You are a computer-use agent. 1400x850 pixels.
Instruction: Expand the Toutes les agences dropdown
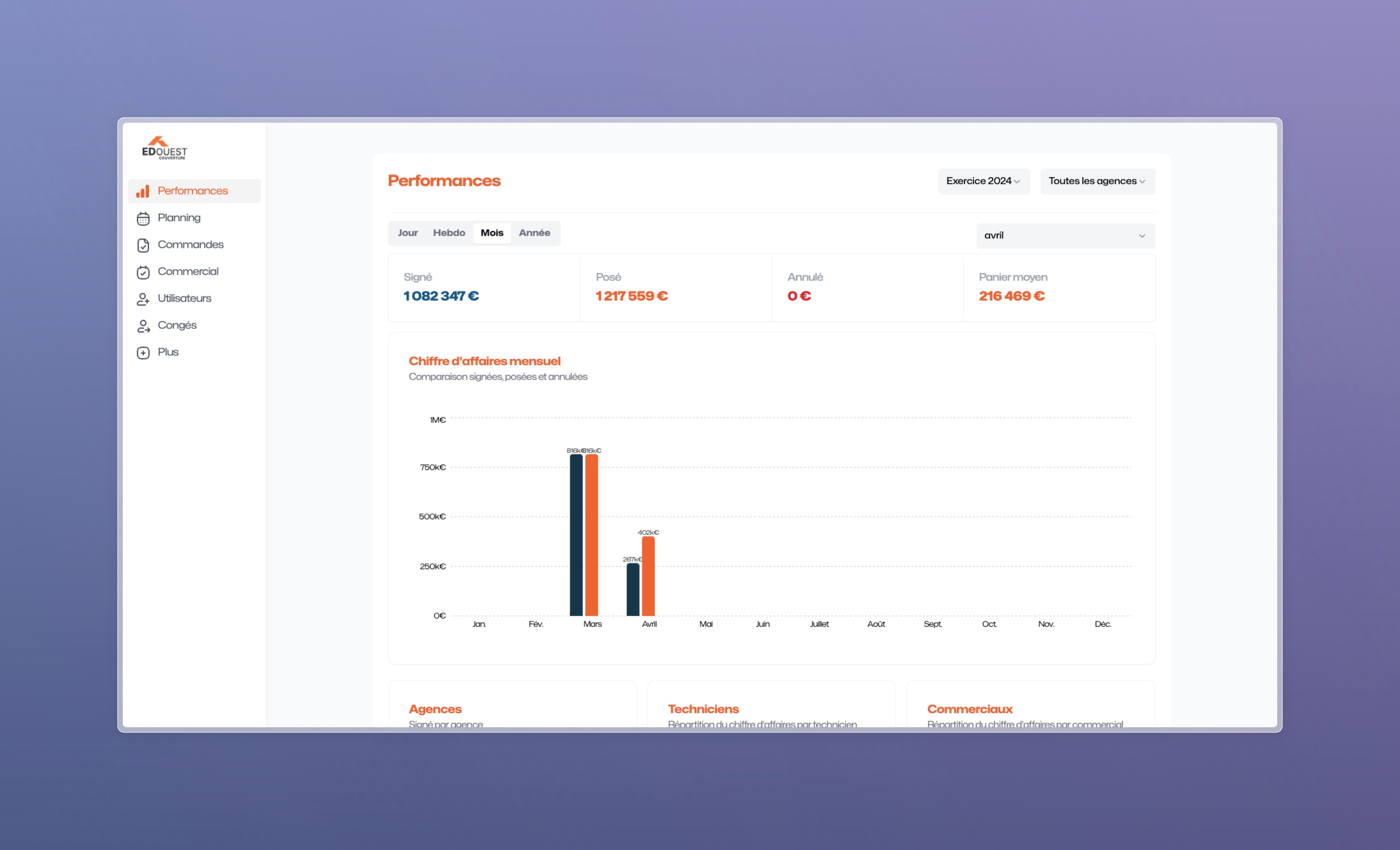click(1097, 181)
